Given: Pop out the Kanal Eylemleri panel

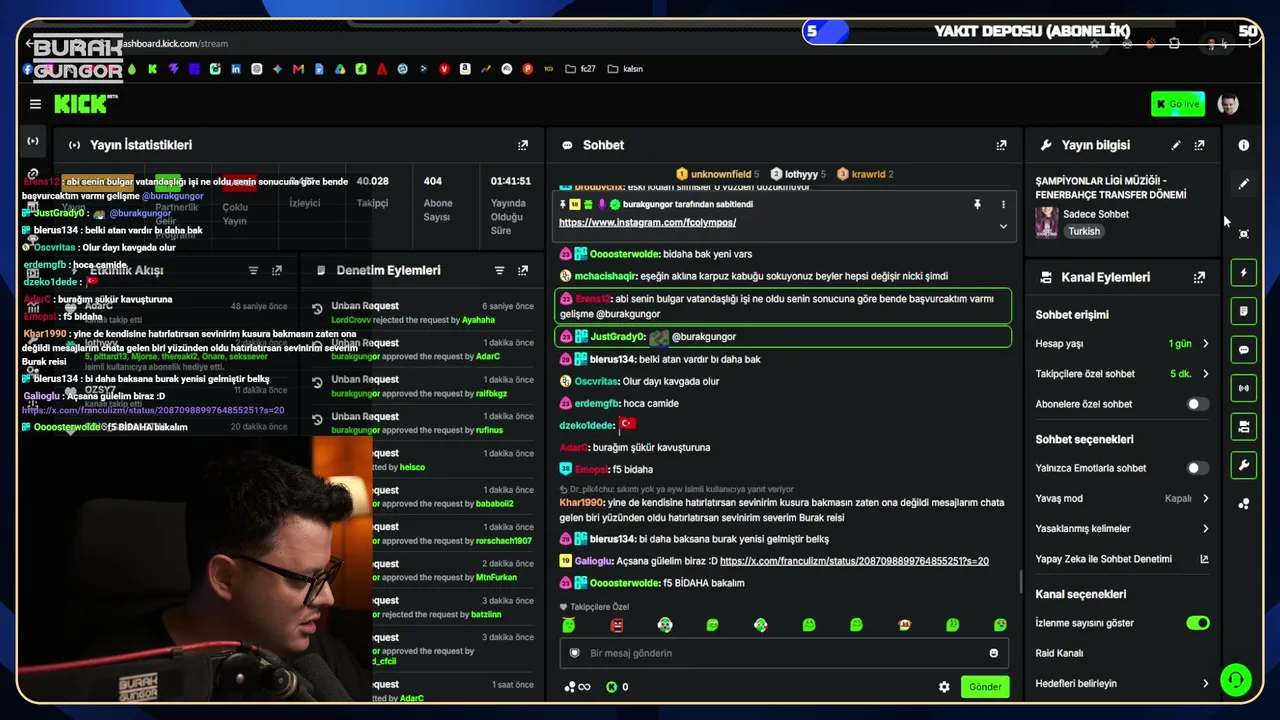Looking at the screenshot, I should click(x=1199, y=277).
